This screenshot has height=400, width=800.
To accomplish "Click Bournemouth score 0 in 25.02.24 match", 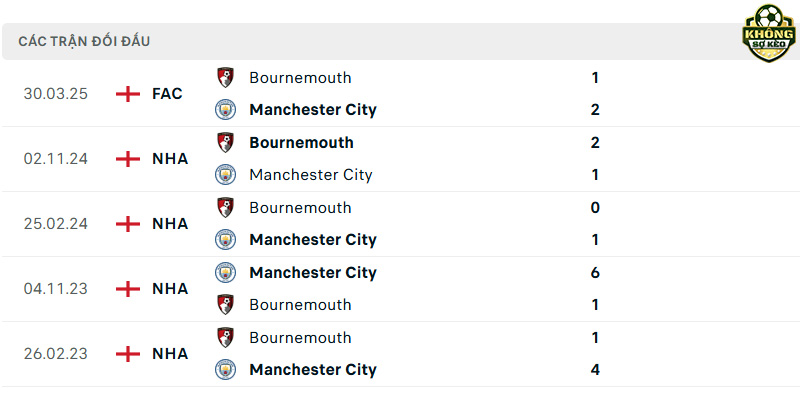I will coord(595,208).
